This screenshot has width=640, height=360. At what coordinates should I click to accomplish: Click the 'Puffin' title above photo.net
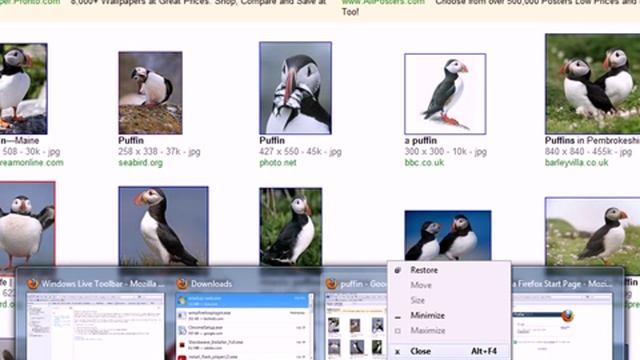272,140
